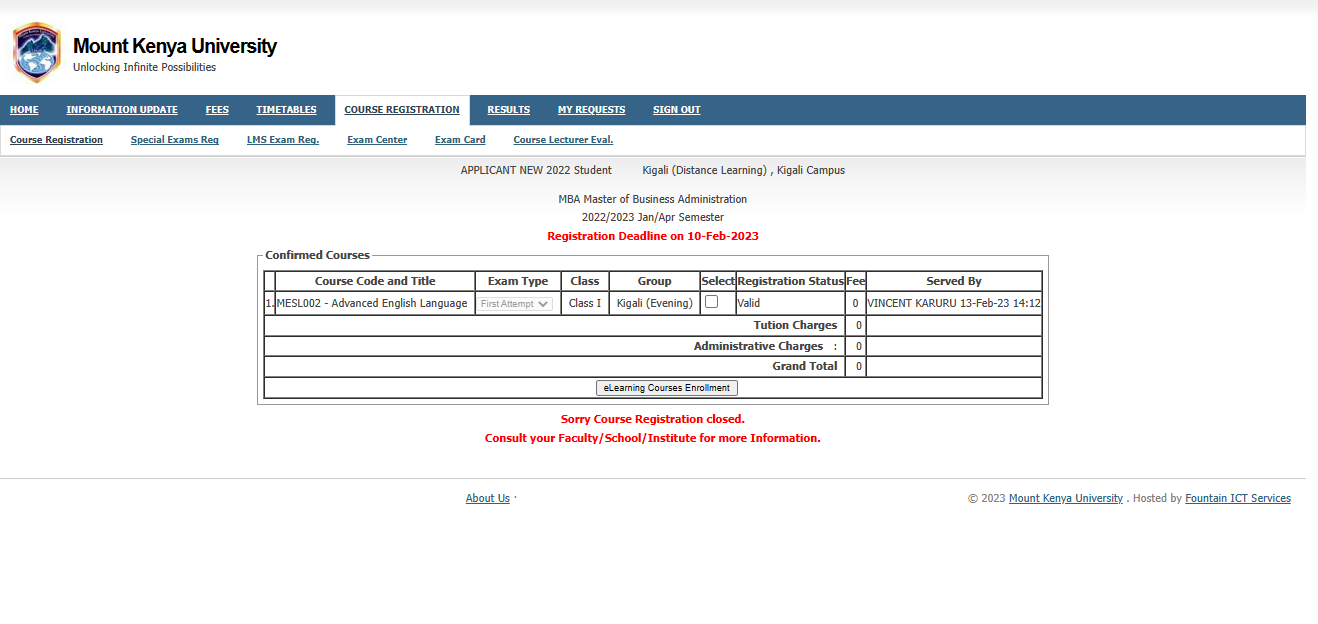This screenshot has width=1318, height=624.
Task: Click the 2022/2023 Jan/Apr Semester text
Action: click(x=653, y=217)
